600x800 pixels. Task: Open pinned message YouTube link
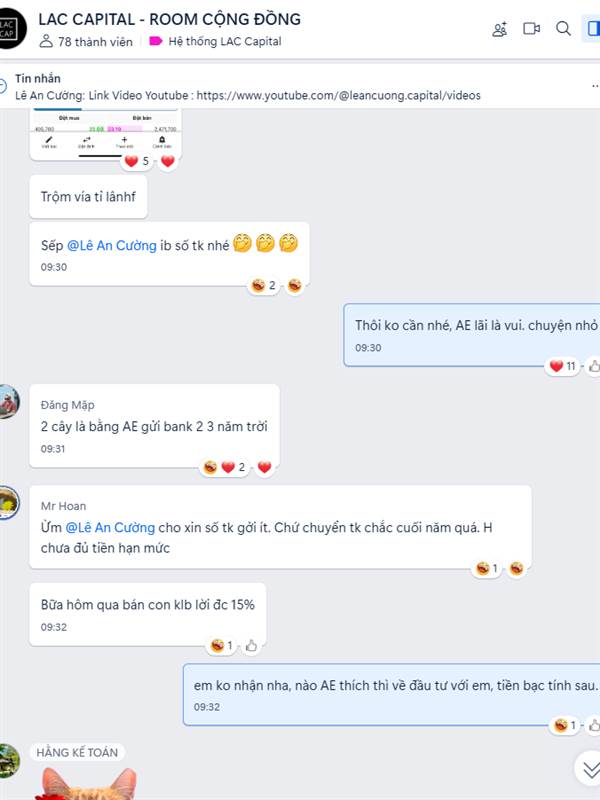click(x=338, y=95)
